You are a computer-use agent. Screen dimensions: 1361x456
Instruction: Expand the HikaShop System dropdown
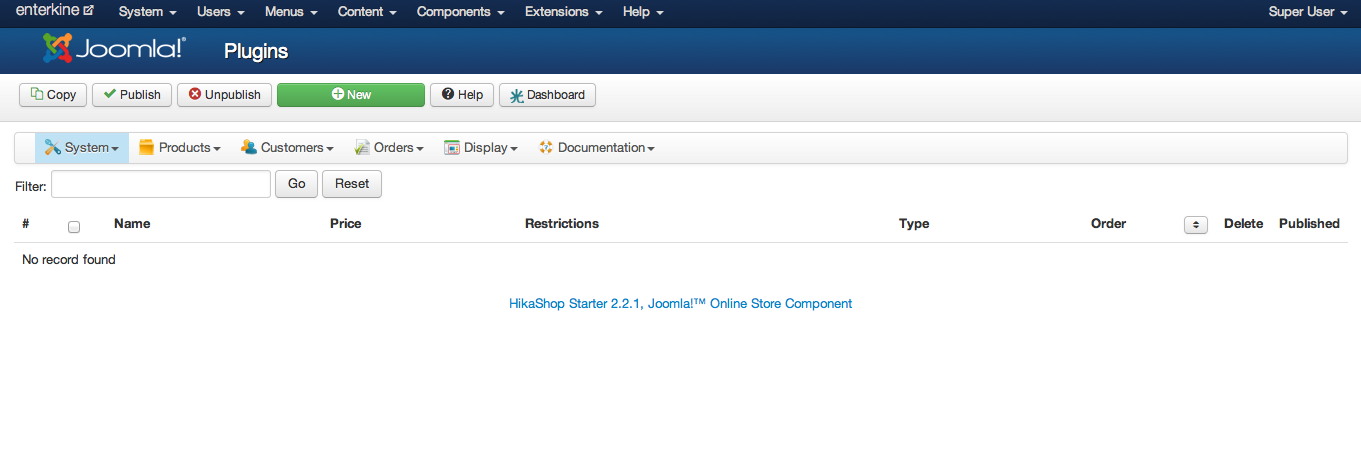coord(82,148)
